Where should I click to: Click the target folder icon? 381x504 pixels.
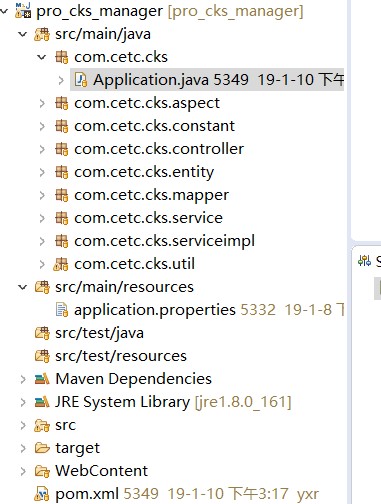point(42,448)
